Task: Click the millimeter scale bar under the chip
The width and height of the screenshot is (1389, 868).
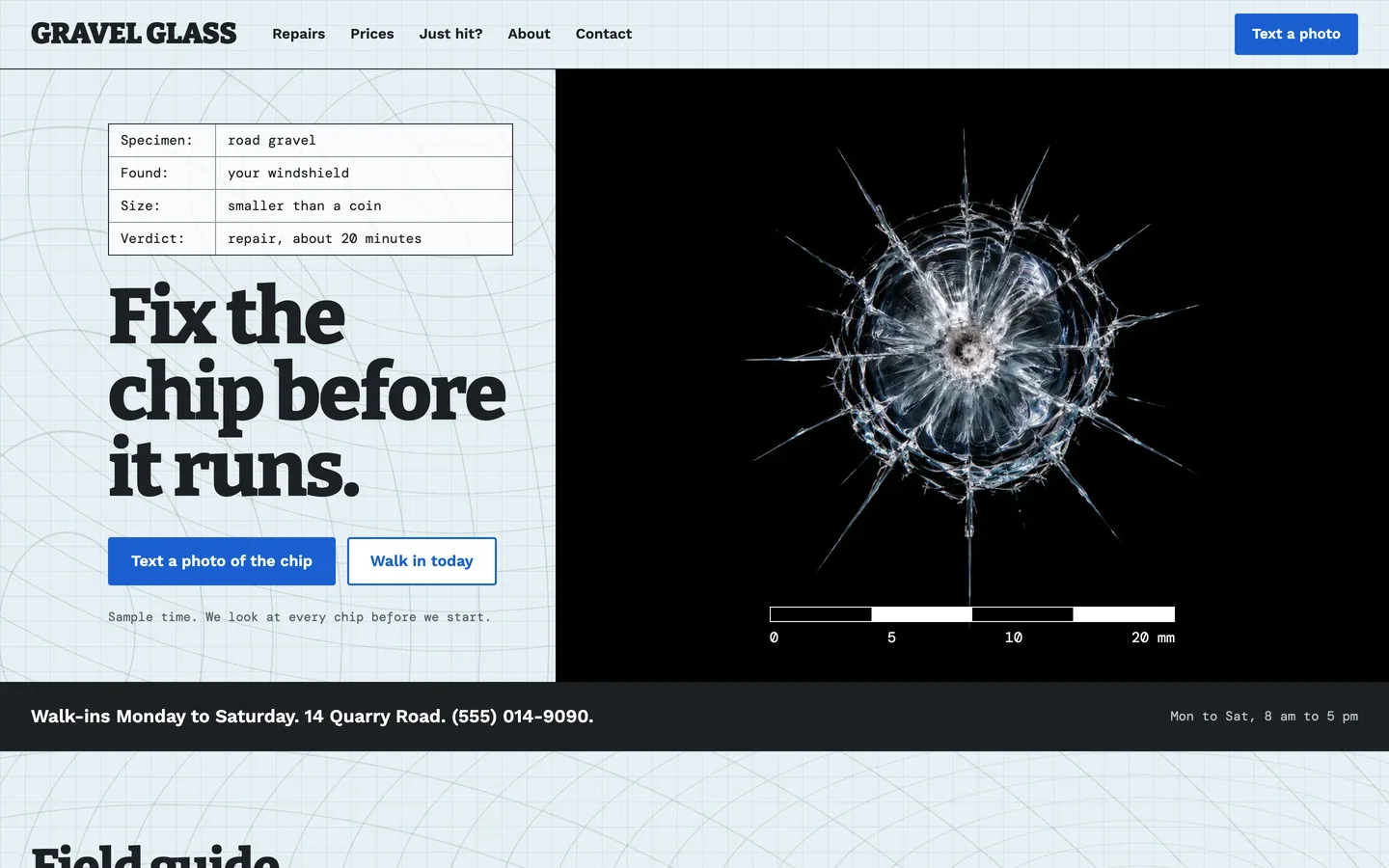Action: point(972,614)
